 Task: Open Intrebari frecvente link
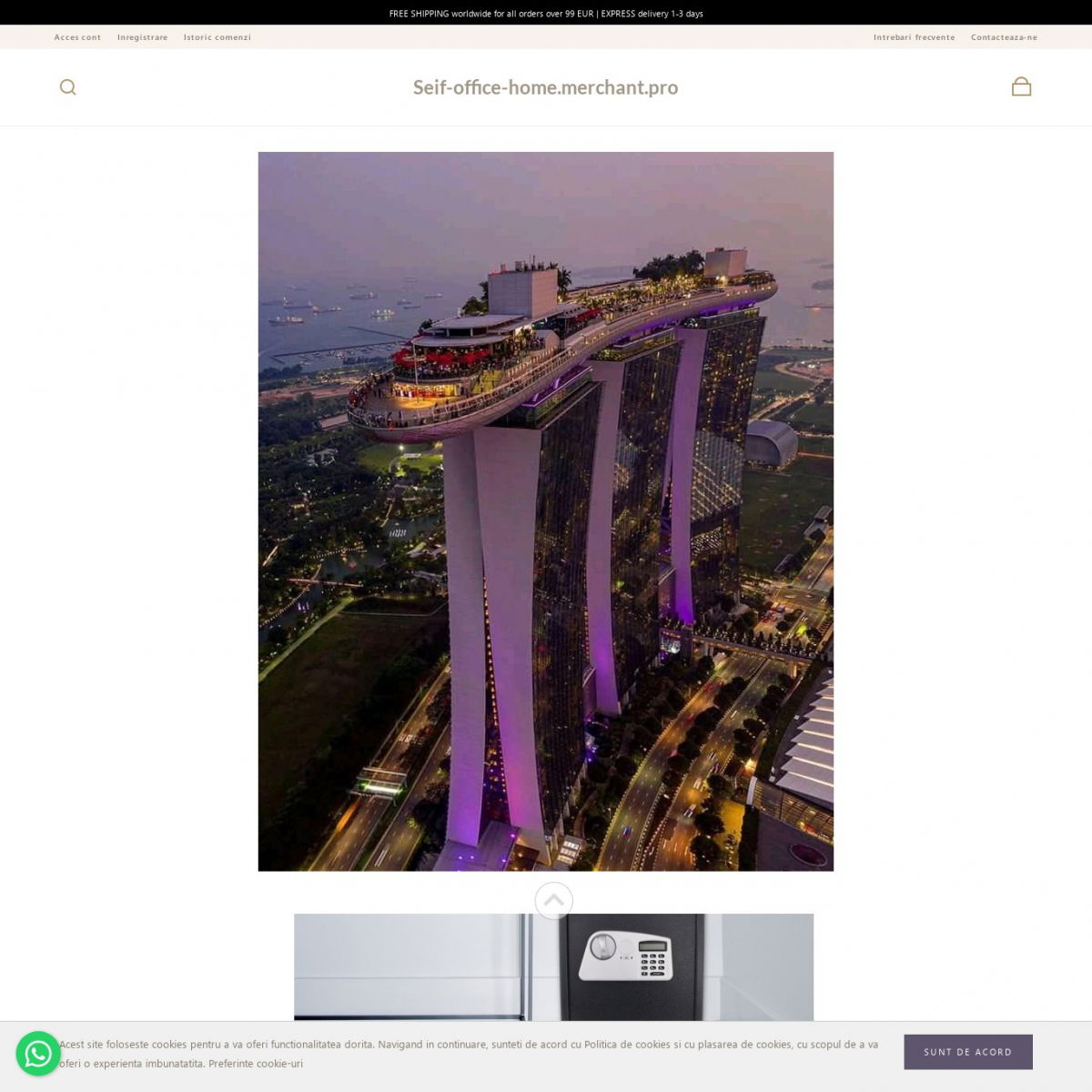click(x=915, y=37)
